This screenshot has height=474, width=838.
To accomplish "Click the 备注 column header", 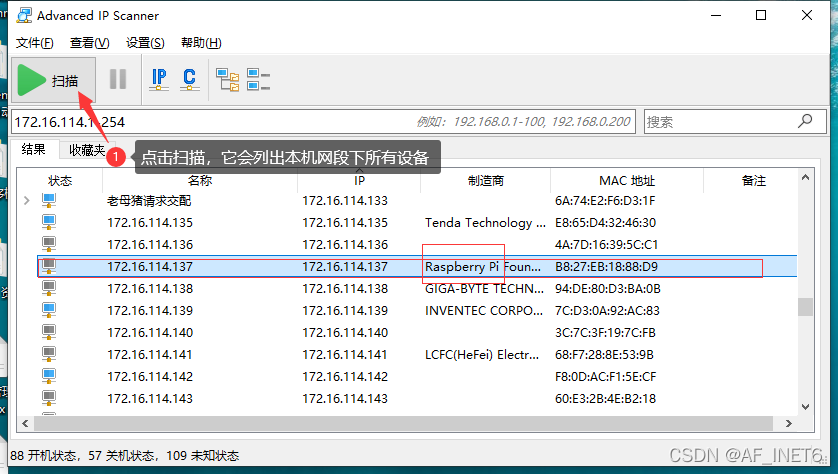I will click(754, 181).
